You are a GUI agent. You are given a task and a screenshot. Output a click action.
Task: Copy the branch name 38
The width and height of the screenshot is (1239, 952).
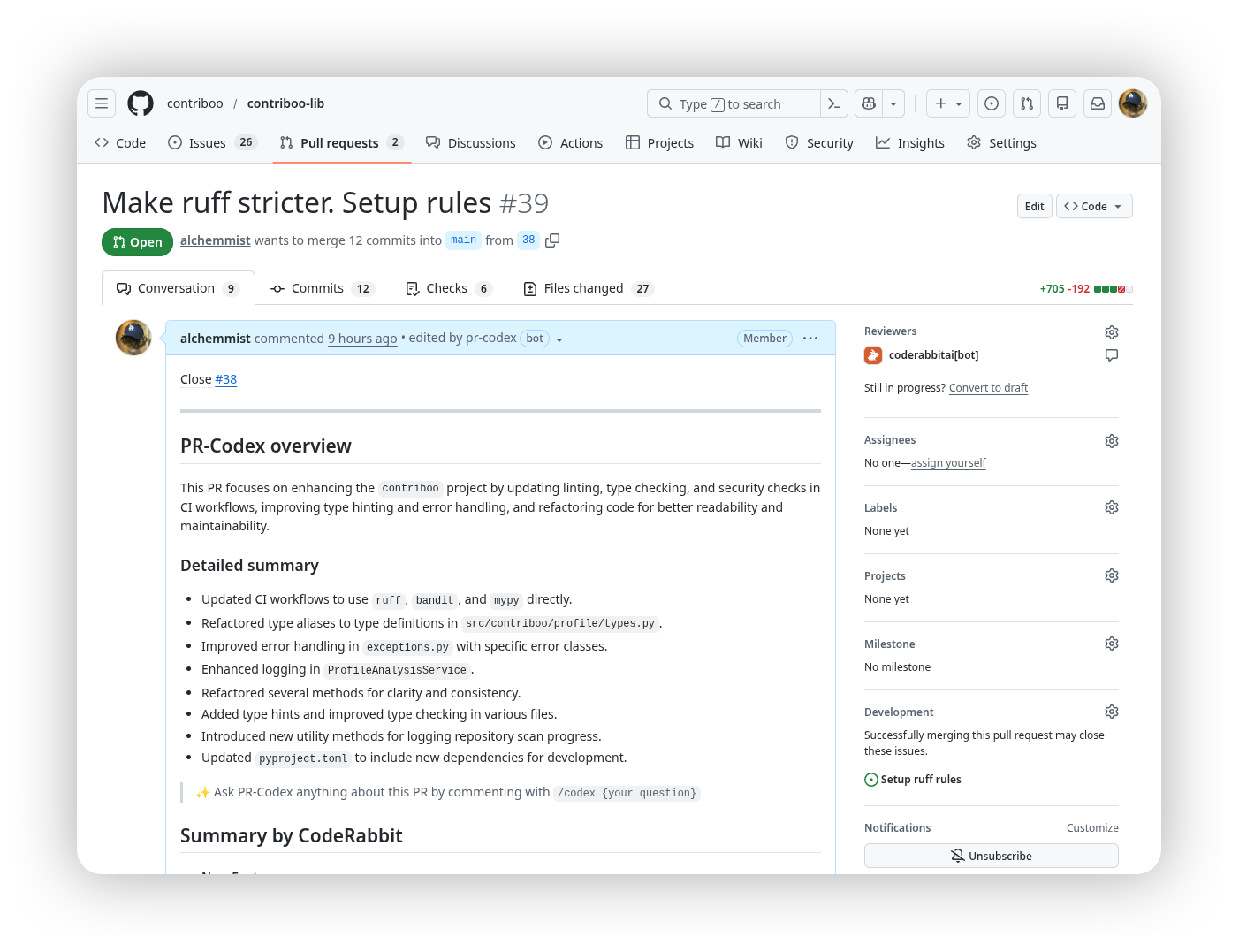(552, 240)
